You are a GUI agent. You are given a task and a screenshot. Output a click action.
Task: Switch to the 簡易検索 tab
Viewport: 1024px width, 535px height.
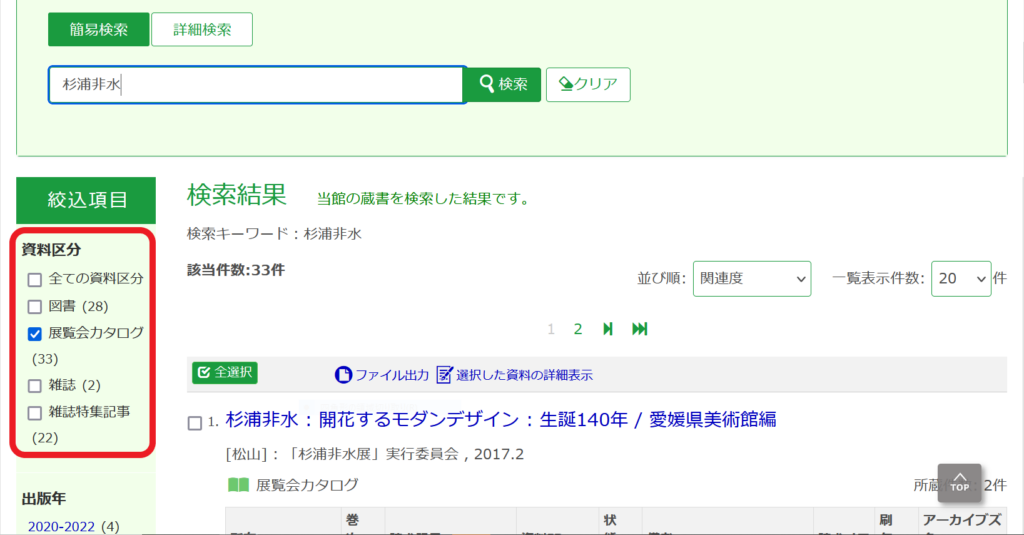[x=99, y=29]
